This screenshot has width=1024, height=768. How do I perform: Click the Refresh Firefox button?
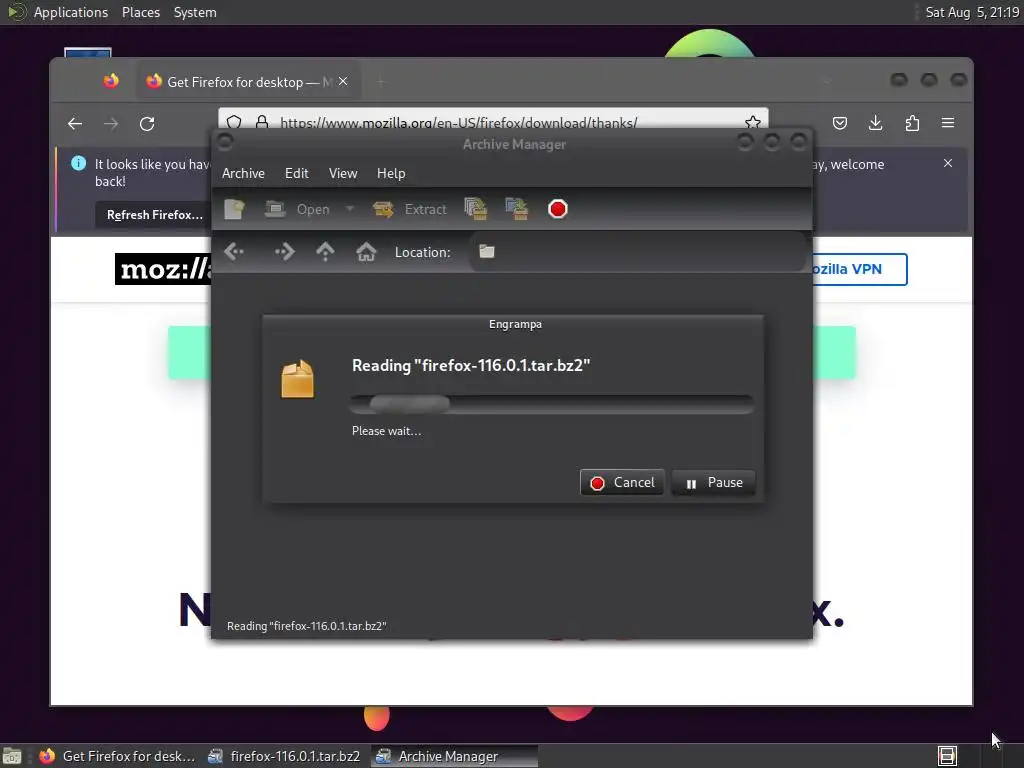pos(154,215)
